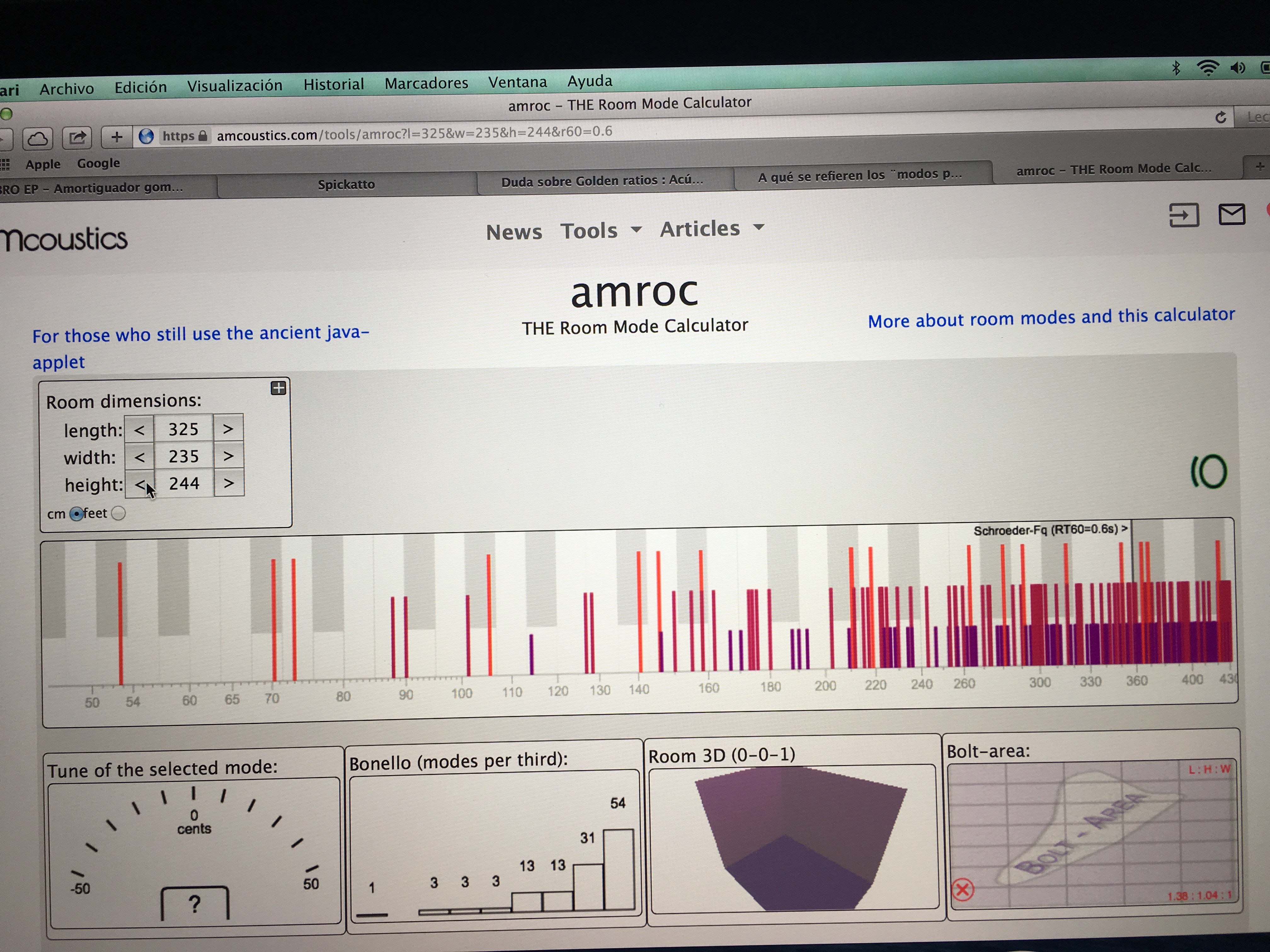Click the green speaker logo above the mode chart
Image resolution: width=1270 pixels, height=952 pixels.
click(1209, 472)
